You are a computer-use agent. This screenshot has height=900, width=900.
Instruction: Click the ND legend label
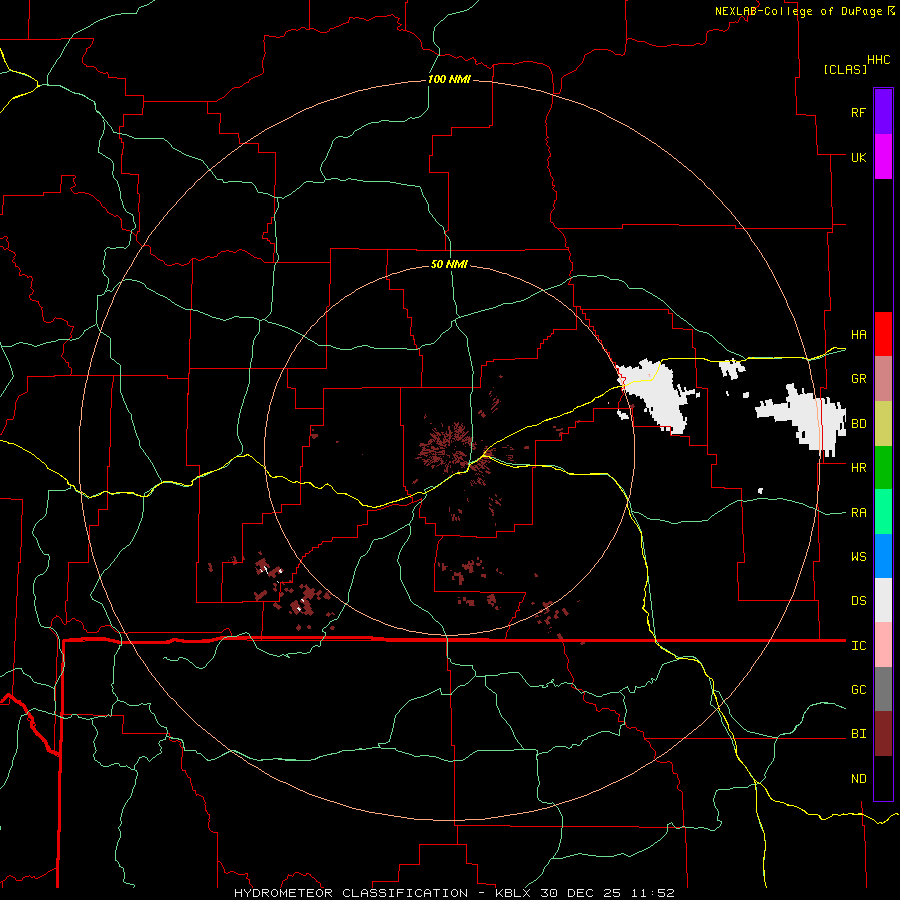point(859,779)
